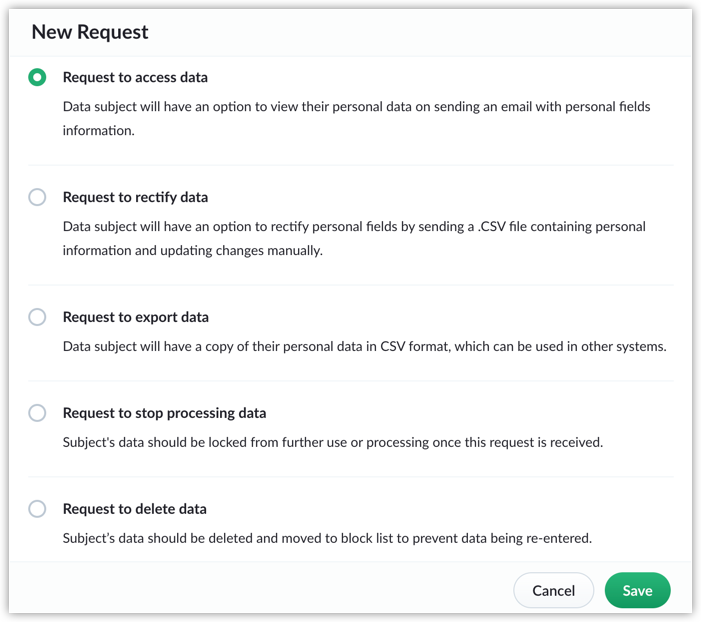Click the description about moving data to block list
Image resolution: width=701 pixels, height=622 pixels.
(327, 538)
